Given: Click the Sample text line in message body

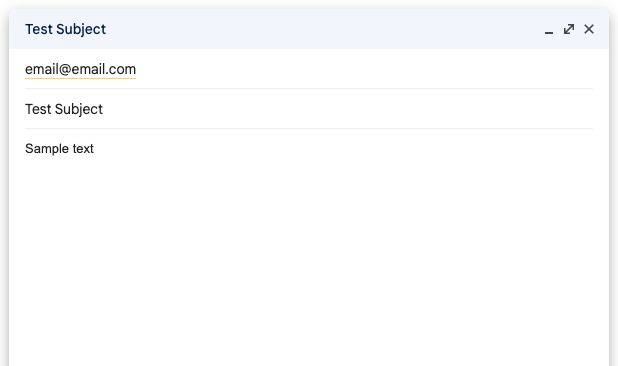Looking at the screenshot, I should coord(59,149).
